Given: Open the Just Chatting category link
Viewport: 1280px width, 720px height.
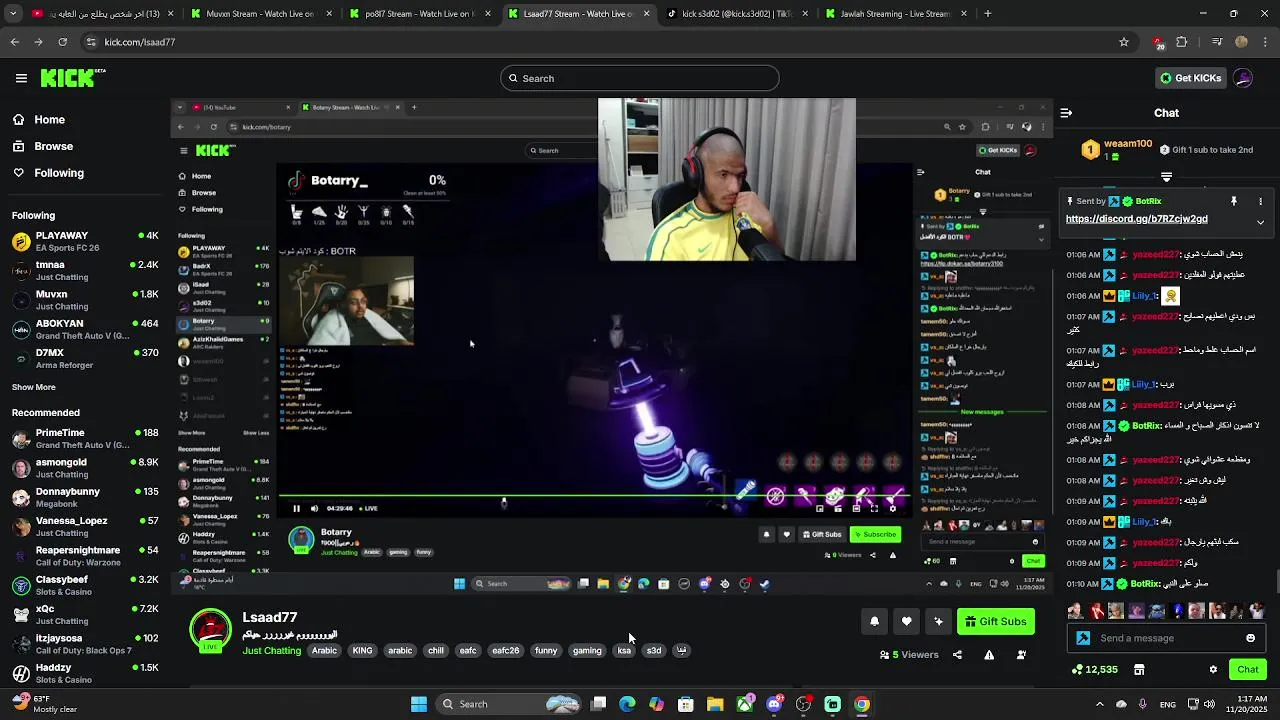Looking at the screenshot, I should (271, 650).
